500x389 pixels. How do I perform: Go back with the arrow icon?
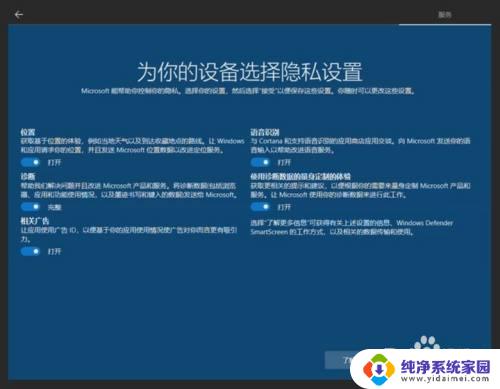pos(19,14)
